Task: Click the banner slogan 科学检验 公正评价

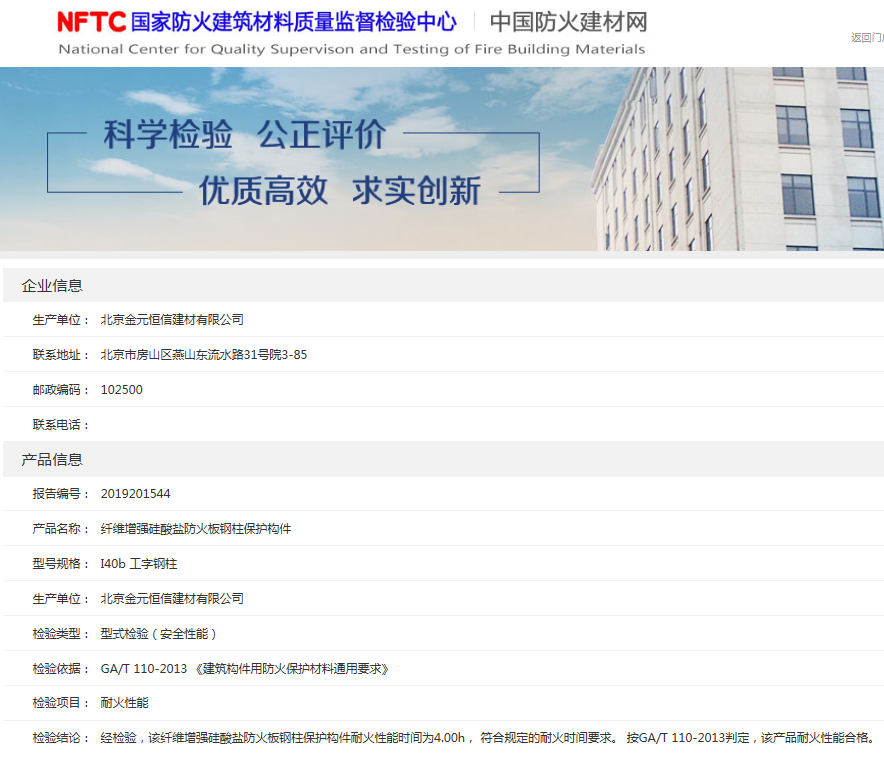Action: pos(244,135)
